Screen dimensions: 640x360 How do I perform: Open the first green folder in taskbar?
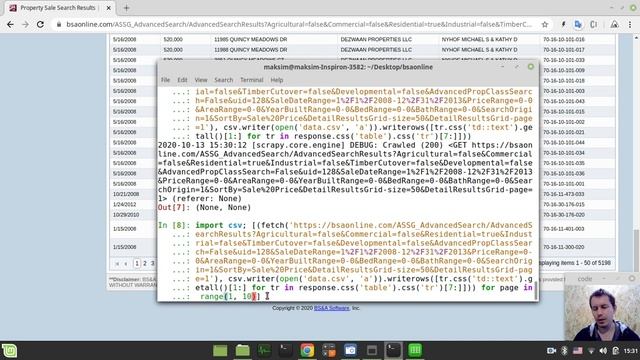(220, 350)
